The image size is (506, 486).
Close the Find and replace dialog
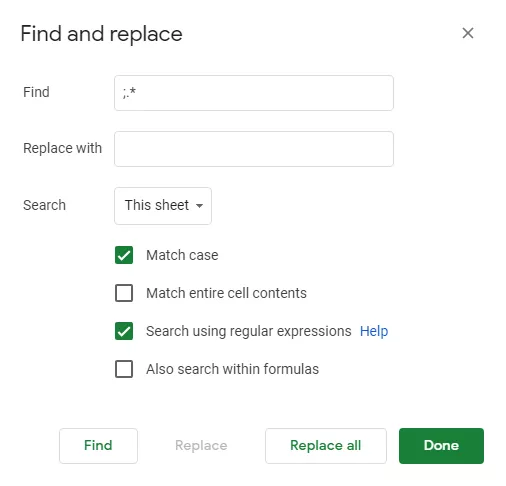[x=468, y=33]
